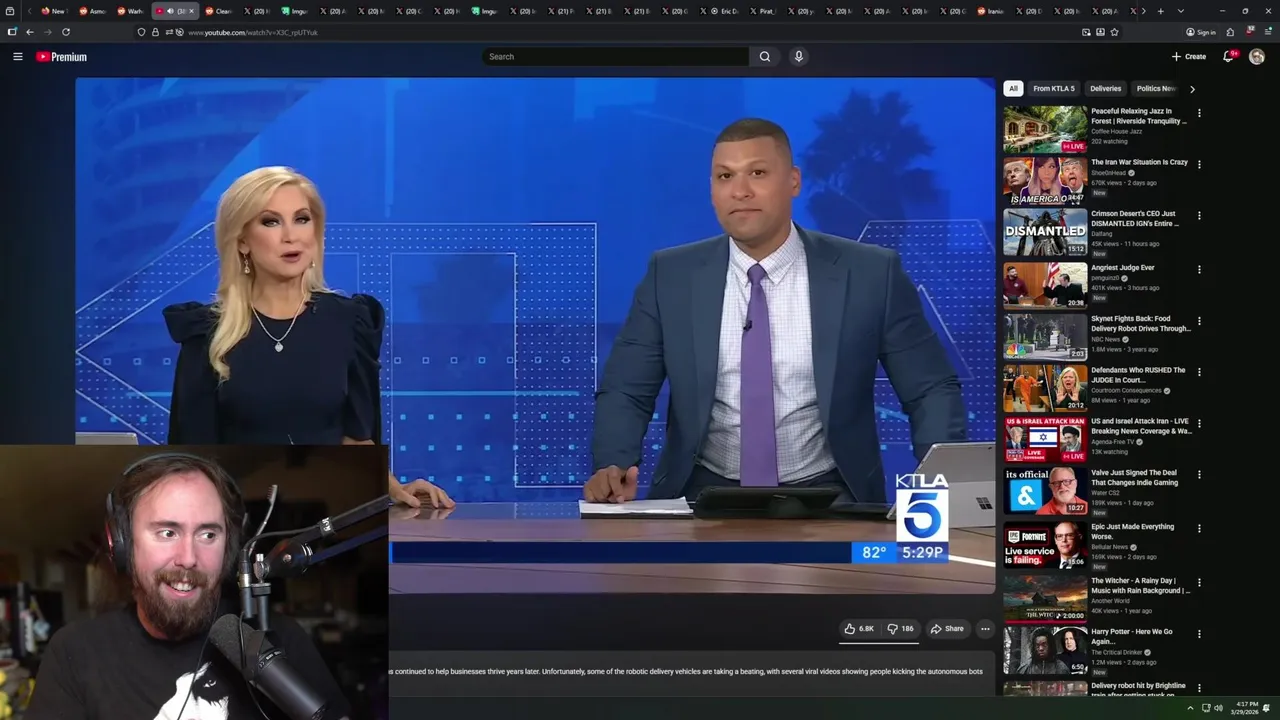Select the Politics News chip
The height and width of the screenshot is (720, 1280).
pos(1155,89)
